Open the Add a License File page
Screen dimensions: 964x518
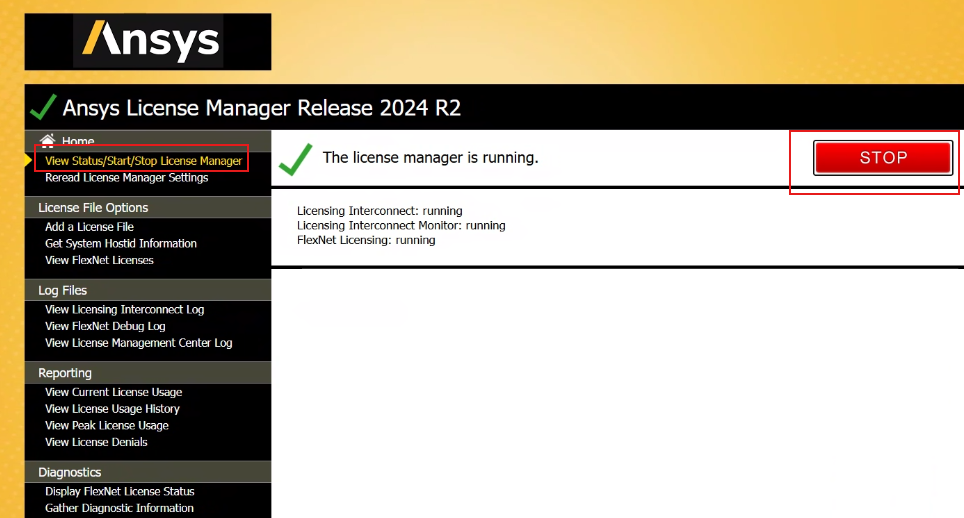point(89,227)
